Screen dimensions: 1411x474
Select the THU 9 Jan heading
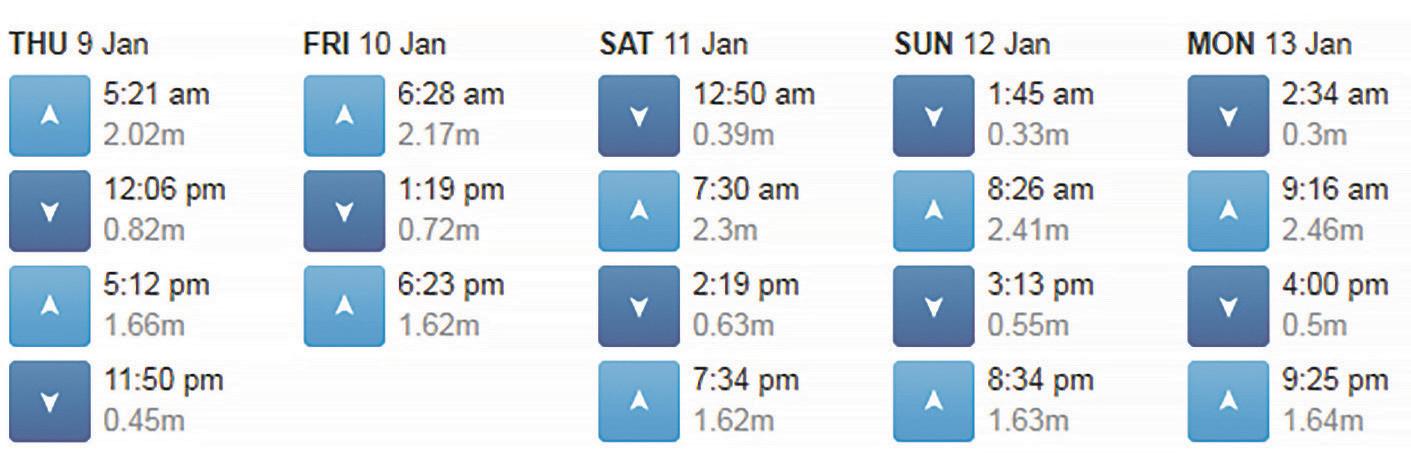point(79,44)
